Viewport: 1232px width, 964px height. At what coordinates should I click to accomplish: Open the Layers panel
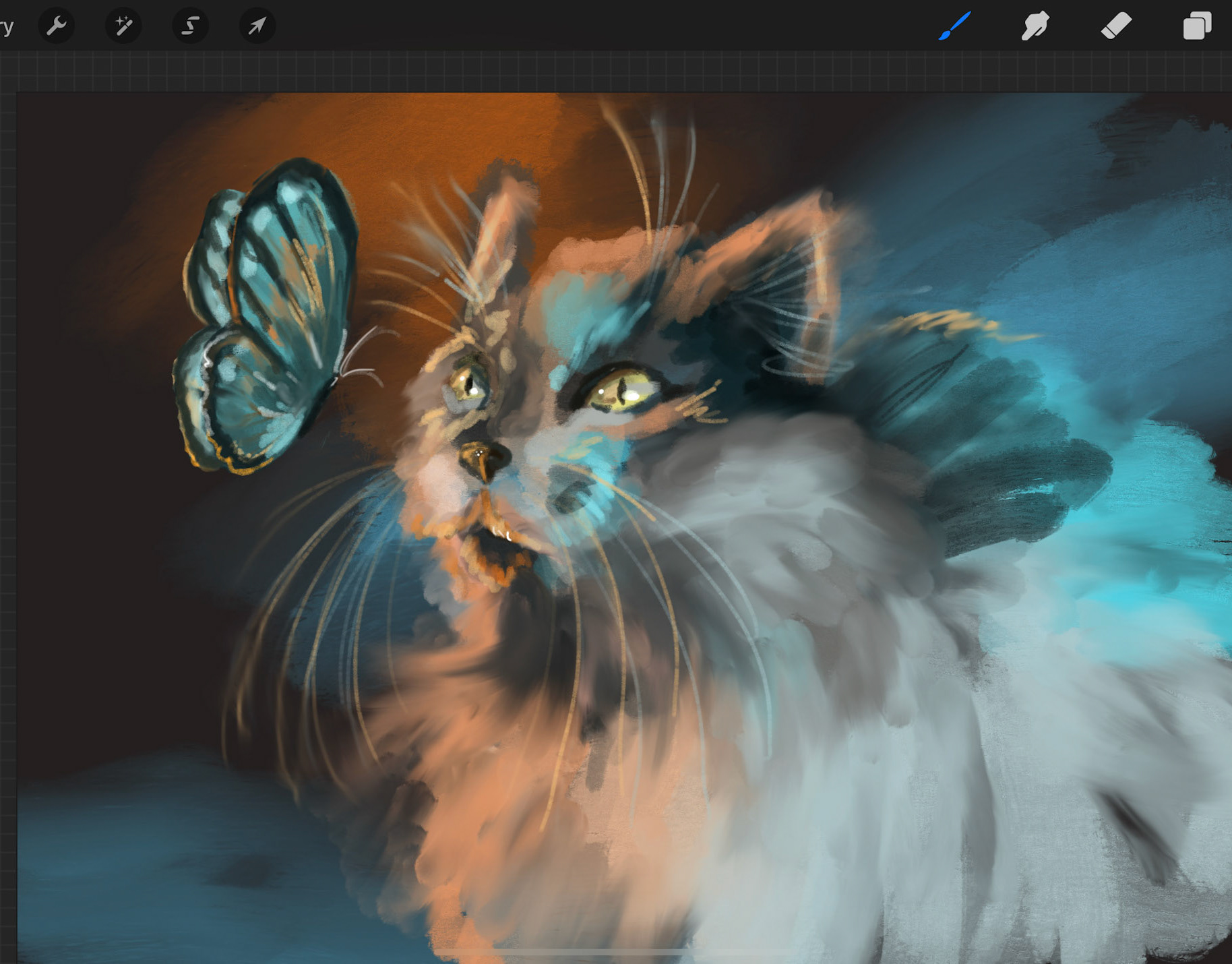click(x=1197, y=26)
